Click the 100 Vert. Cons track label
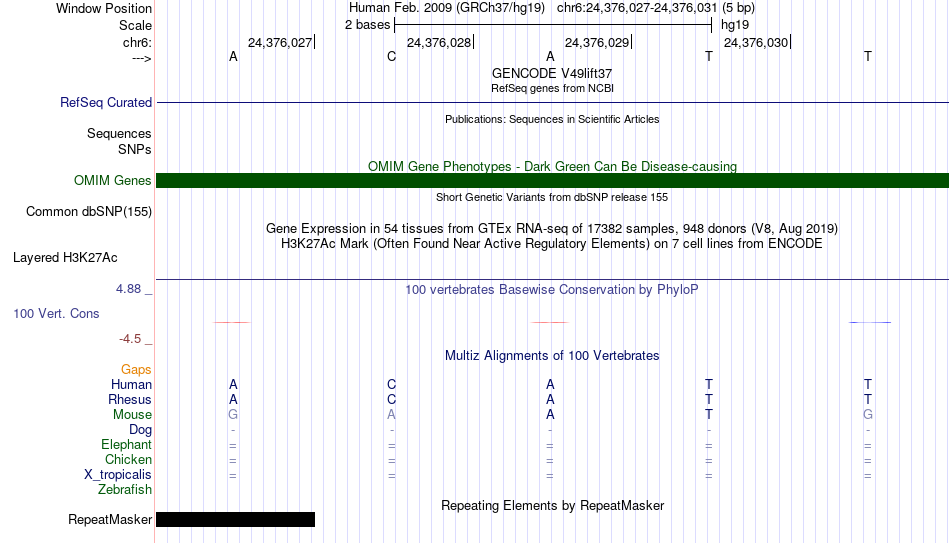This screenshot has height=543, width=950. pos(56,313)
